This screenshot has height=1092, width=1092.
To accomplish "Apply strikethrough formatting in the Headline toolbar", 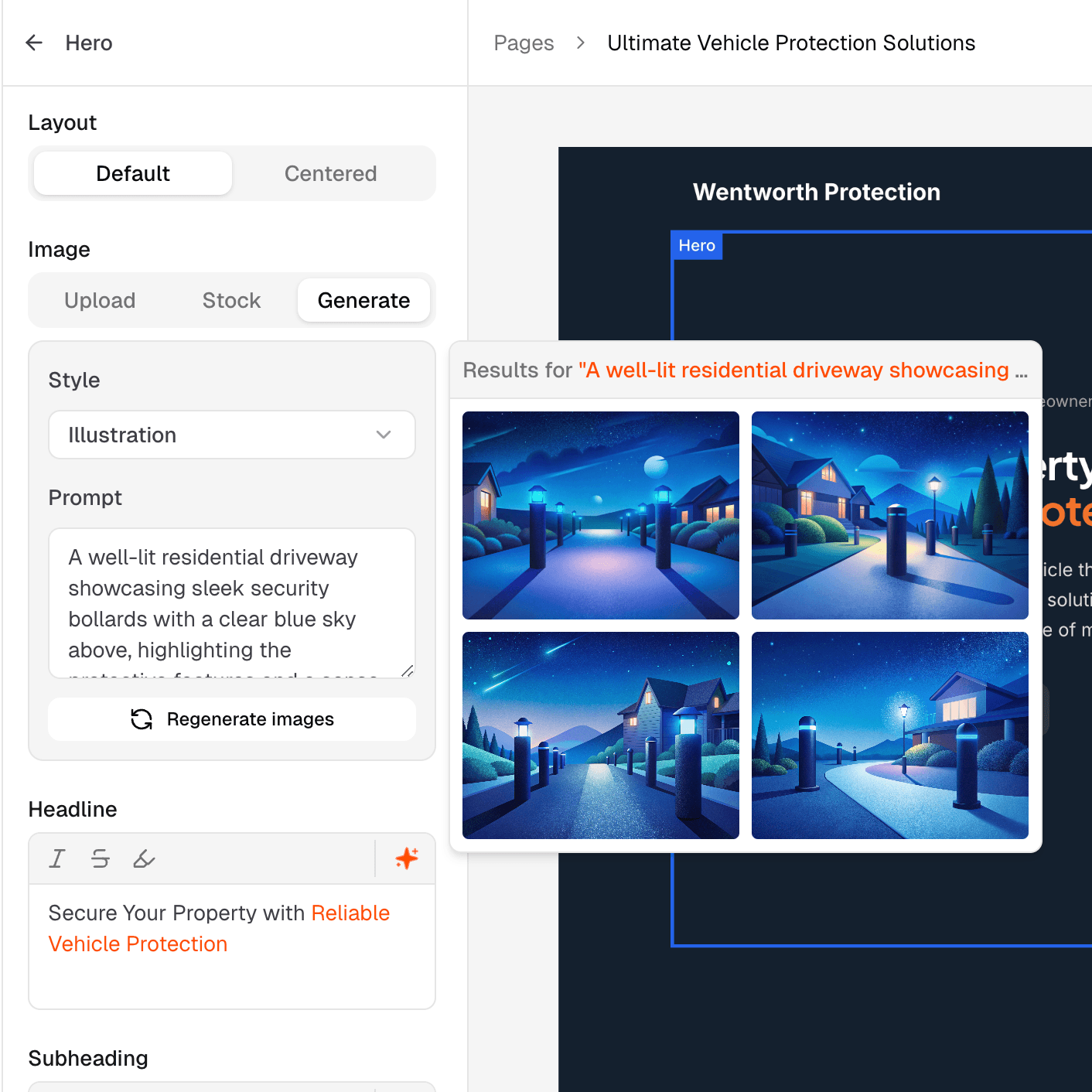I will click(x=101, y=858).
